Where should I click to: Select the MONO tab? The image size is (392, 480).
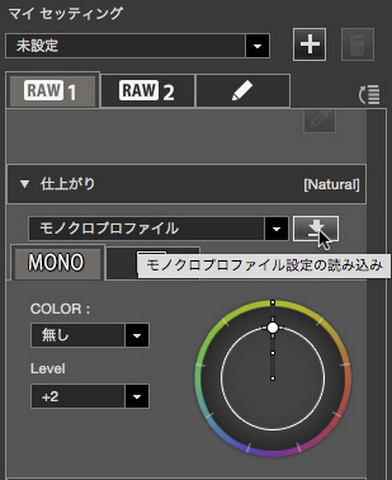point(57,262)
